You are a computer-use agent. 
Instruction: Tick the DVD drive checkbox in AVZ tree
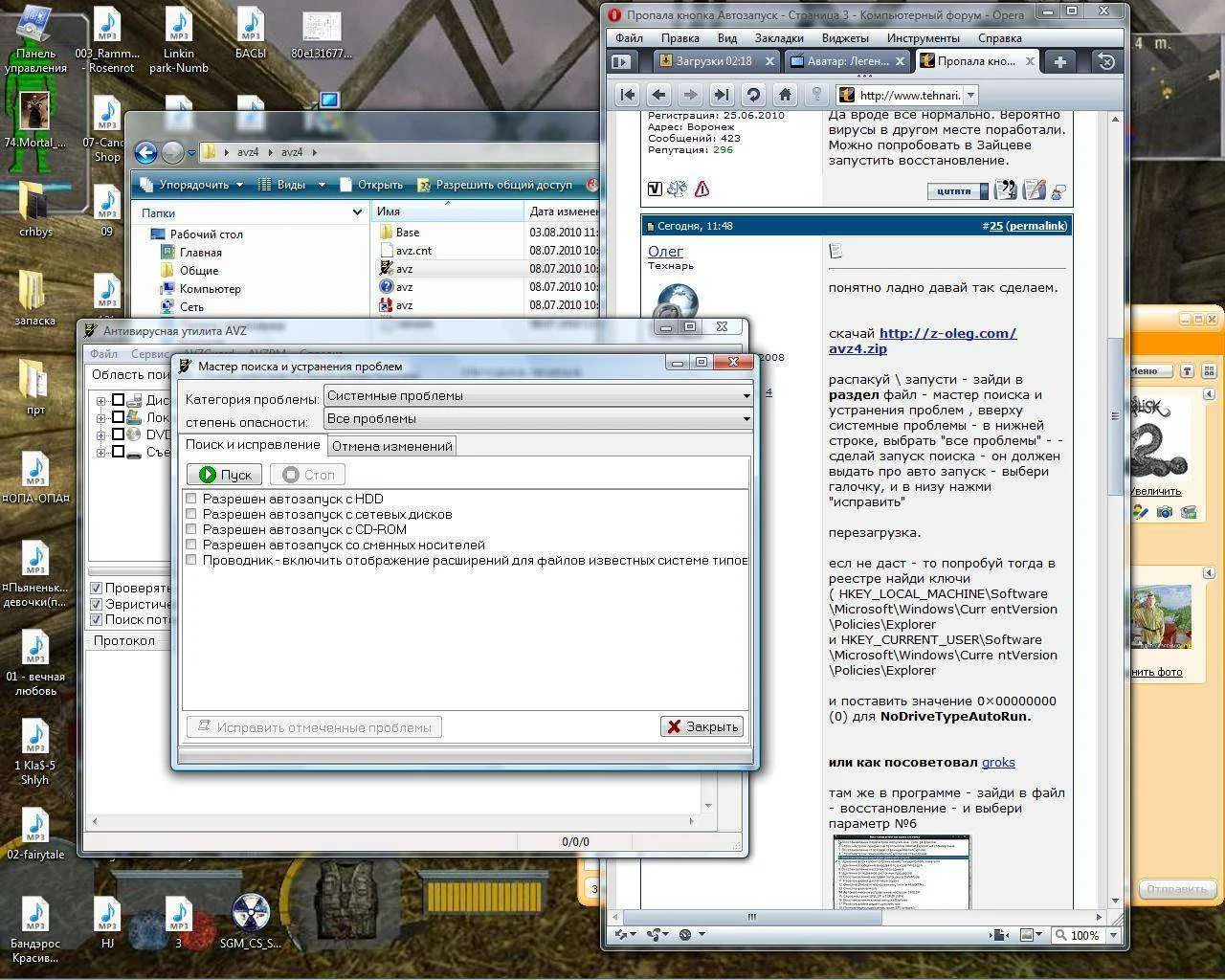tap(118, 434)
